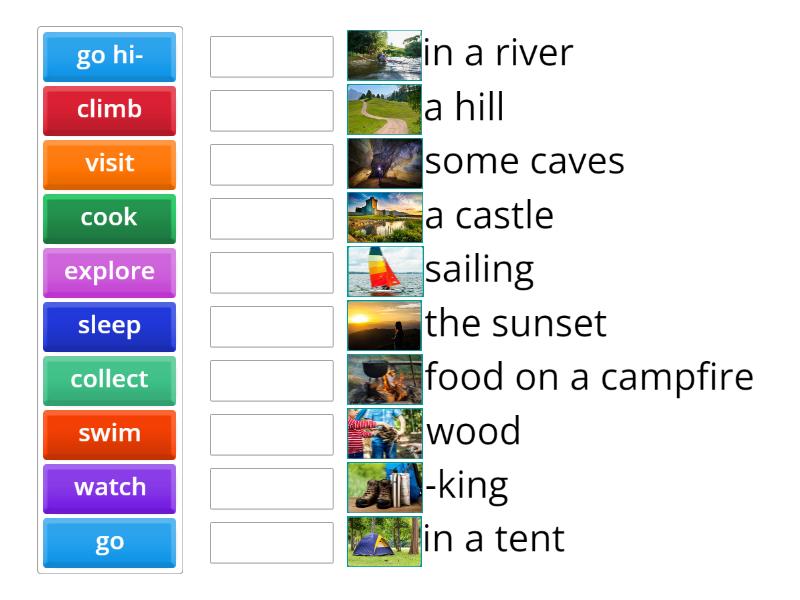Click the 'swim' word tile
The image size is (800, 600).
(x=109, y=434)
